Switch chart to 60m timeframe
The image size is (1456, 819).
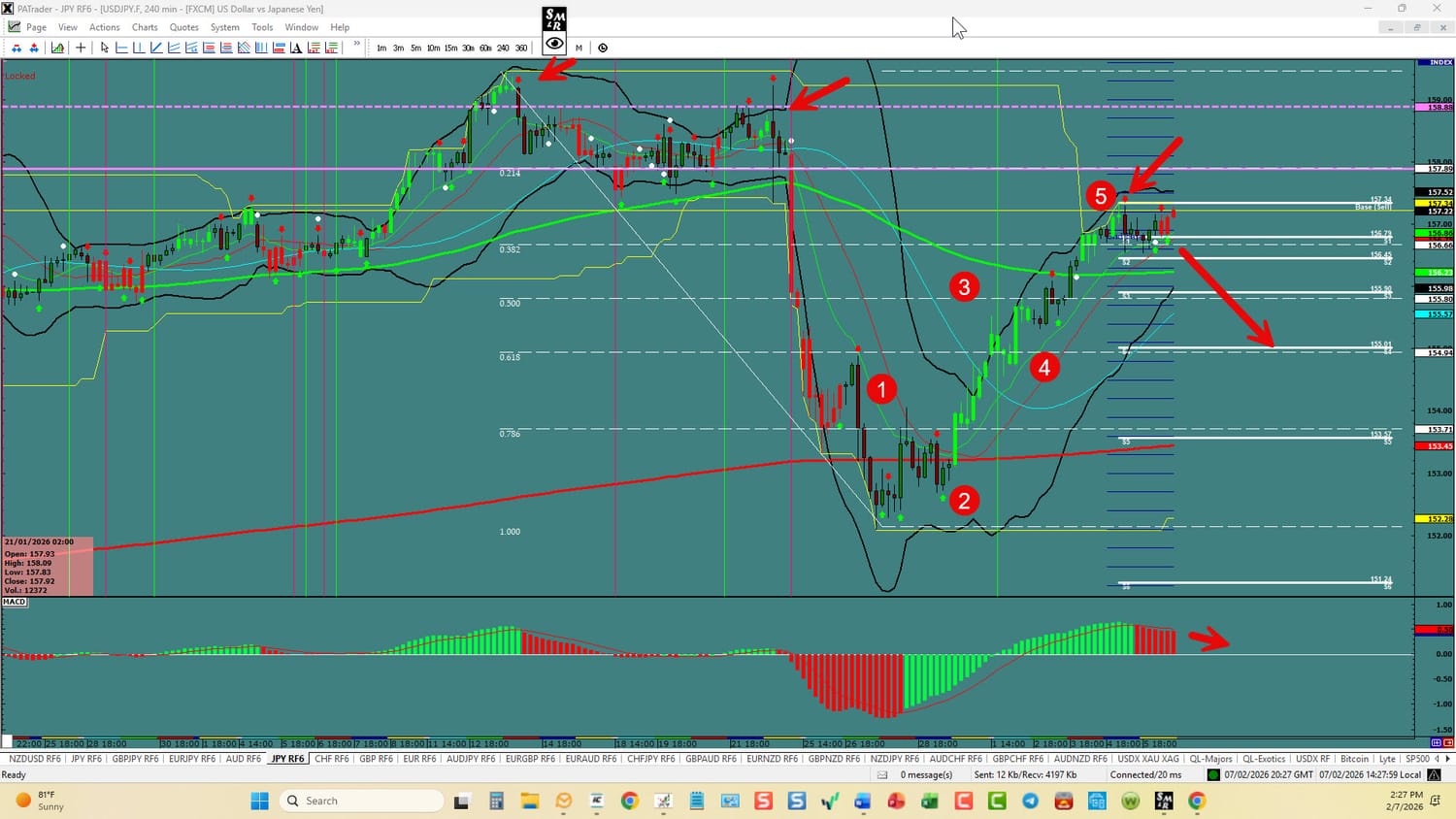(485, 48)
